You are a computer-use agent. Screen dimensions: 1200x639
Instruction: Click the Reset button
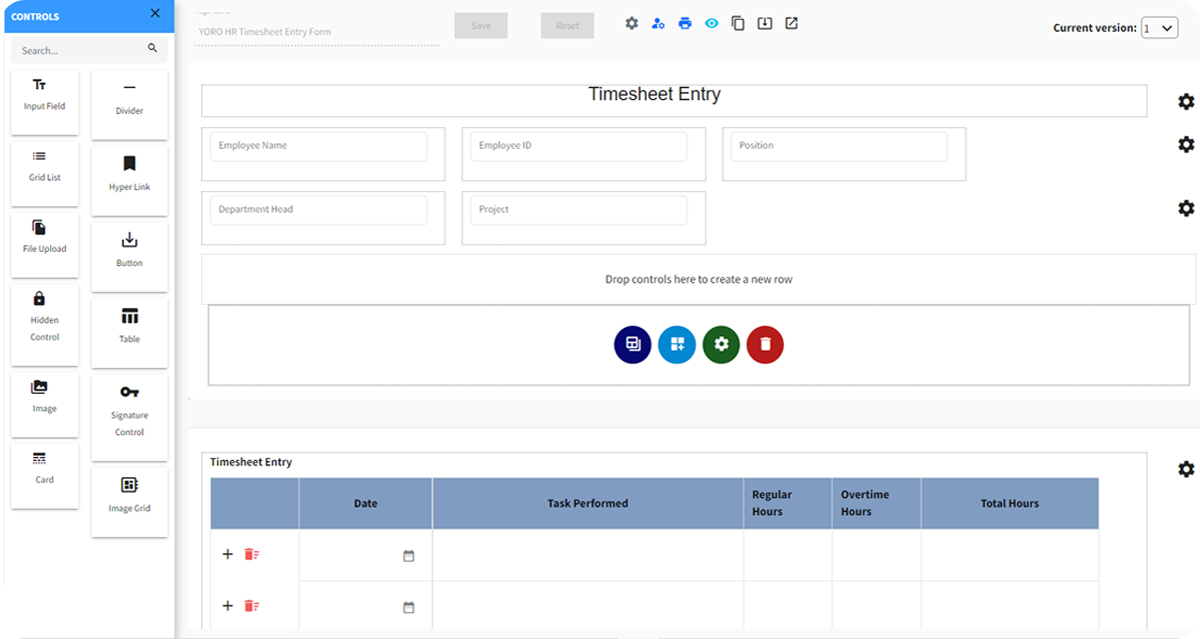click(x=567, y=25)
